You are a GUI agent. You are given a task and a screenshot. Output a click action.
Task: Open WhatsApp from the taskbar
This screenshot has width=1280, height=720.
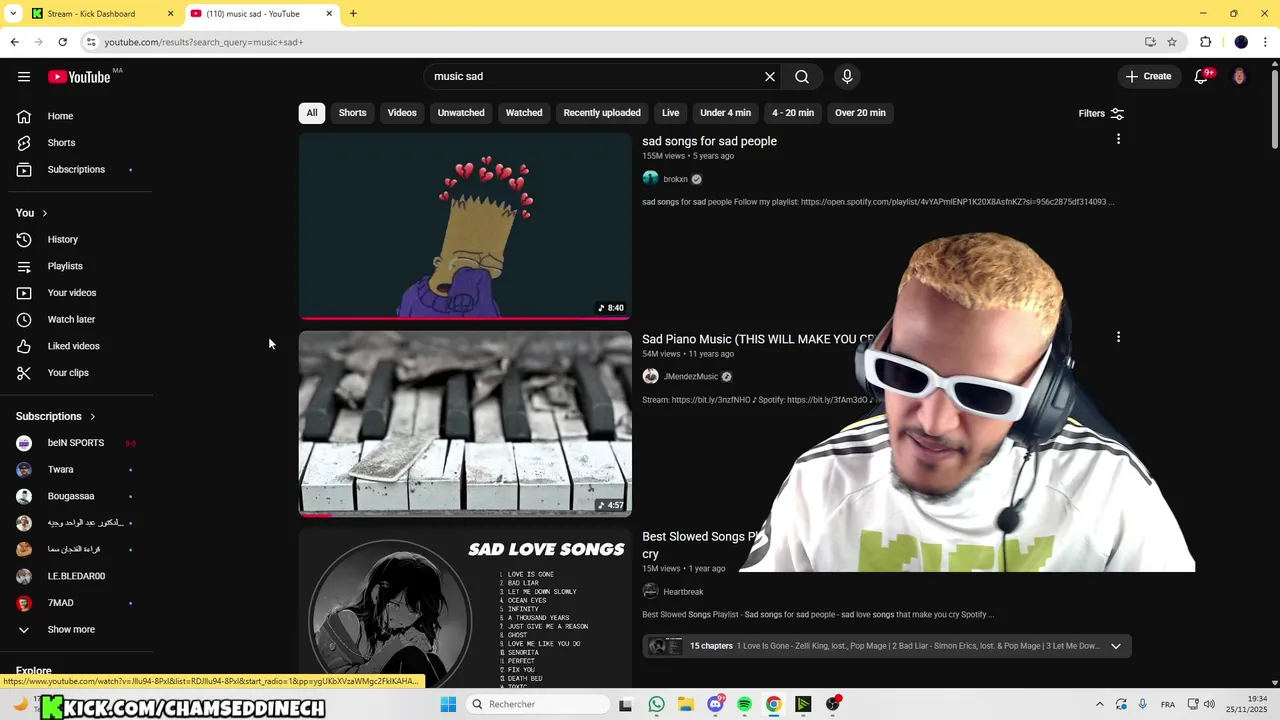click(x=656, y=704)
